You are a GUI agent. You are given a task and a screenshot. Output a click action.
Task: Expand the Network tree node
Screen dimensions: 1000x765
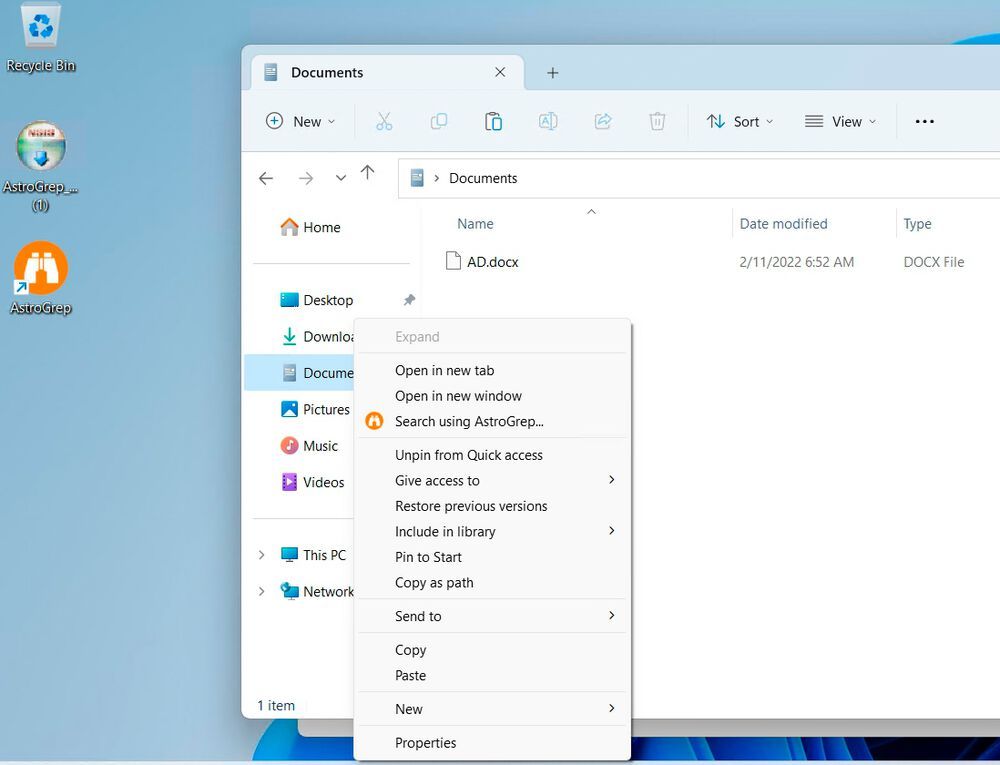[x=261, y=592]
